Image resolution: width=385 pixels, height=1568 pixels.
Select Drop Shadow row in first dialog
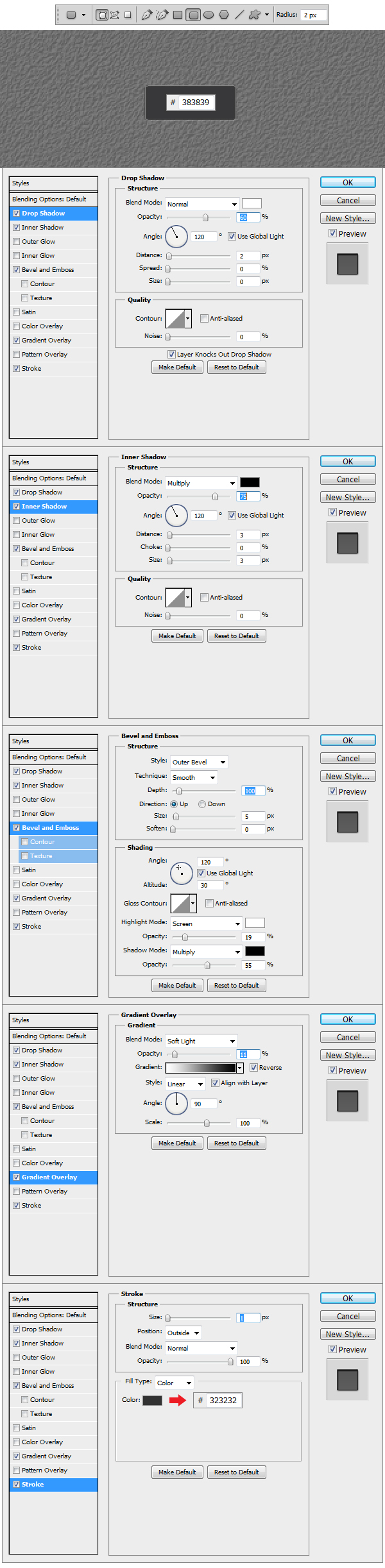point(54,214)
